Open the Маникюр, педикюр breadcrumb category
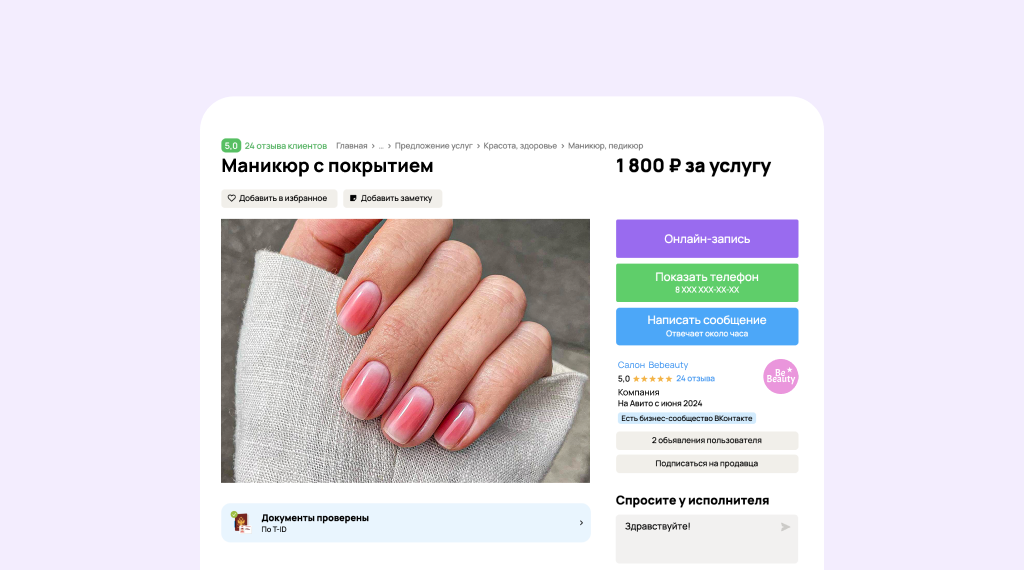Viewport: 1024px width, 570px height. click(605, 146)
